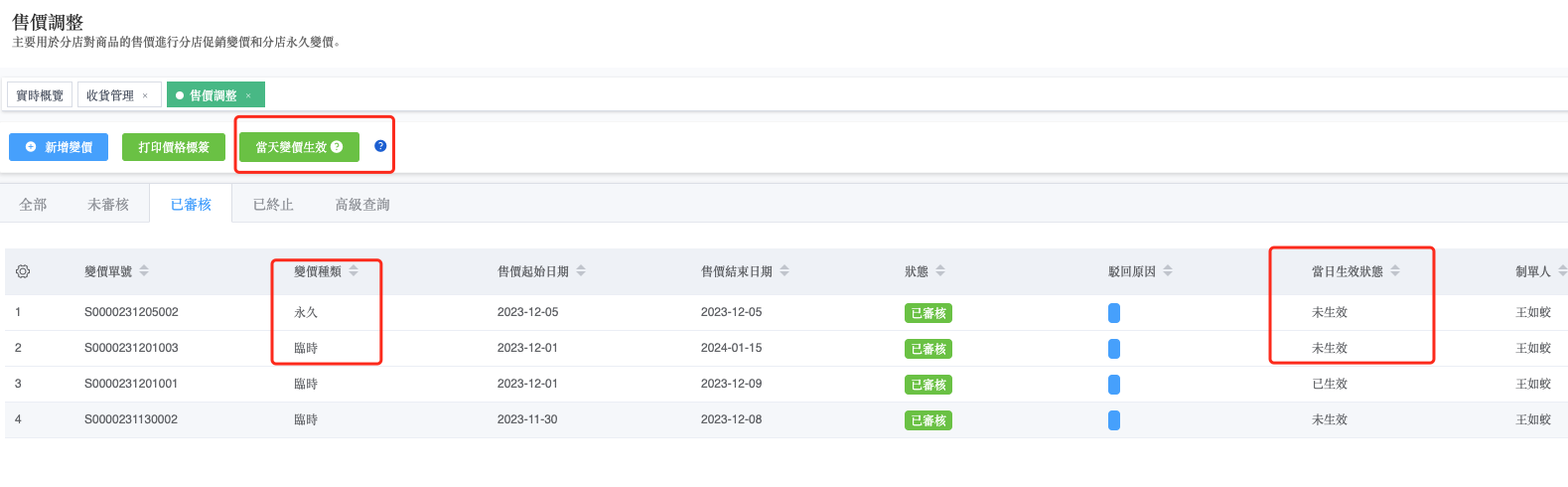Sort by 狀態 column
1568x487 pixels.
pyautogui.click(x=940, y=271)
